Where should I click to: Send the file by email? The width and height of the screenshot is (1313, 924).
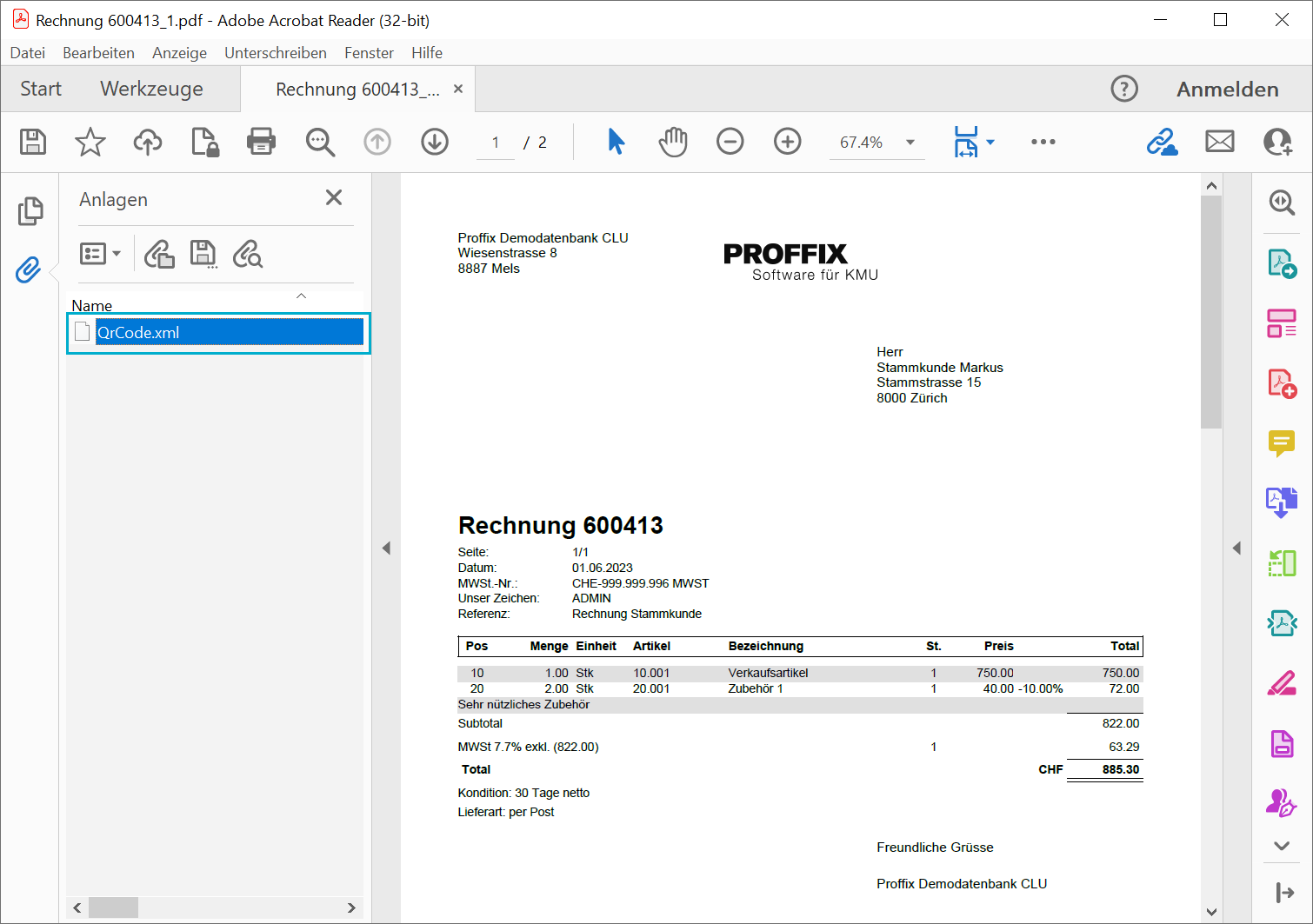point(1220,142)
